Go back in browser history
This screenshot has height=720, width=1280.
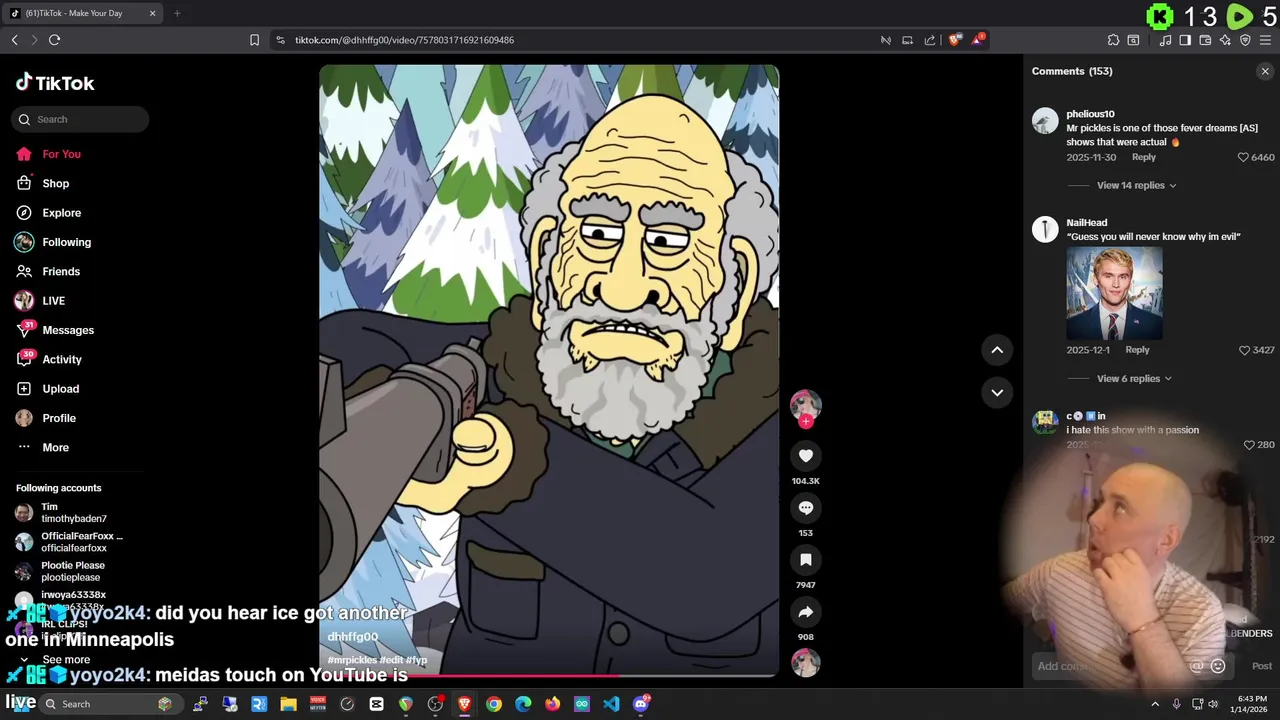(14, 40)
